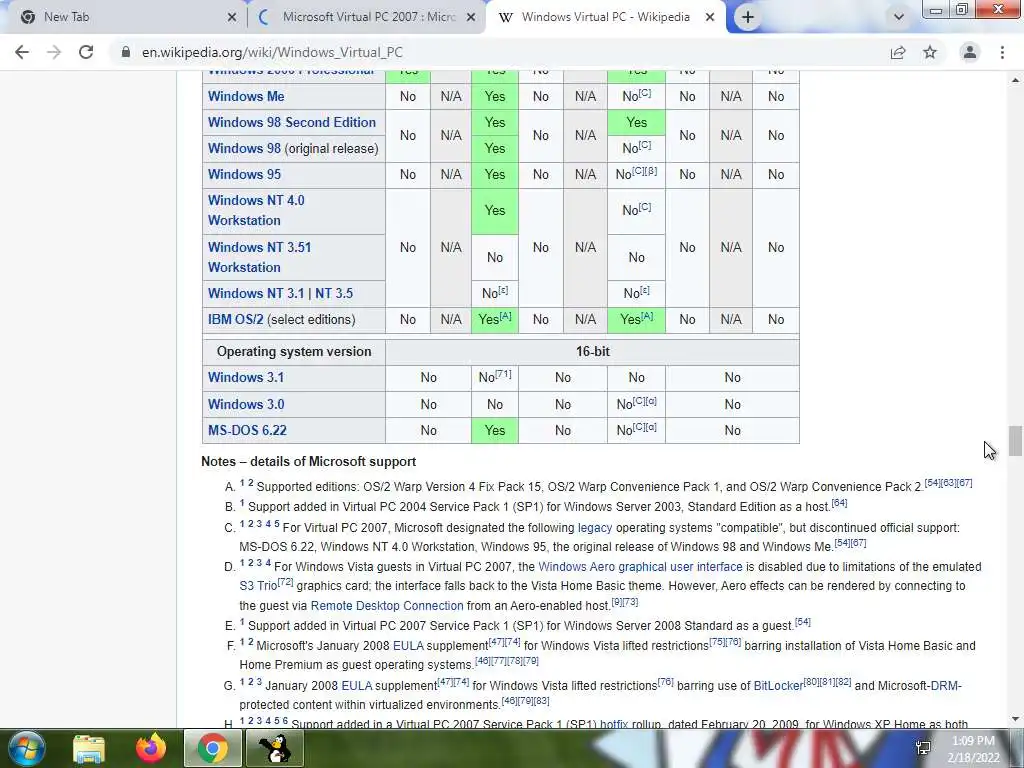Open the Windows Me link
Image resolution: width=1024 pixels, height=768 pixels.
tap(246, 96)
